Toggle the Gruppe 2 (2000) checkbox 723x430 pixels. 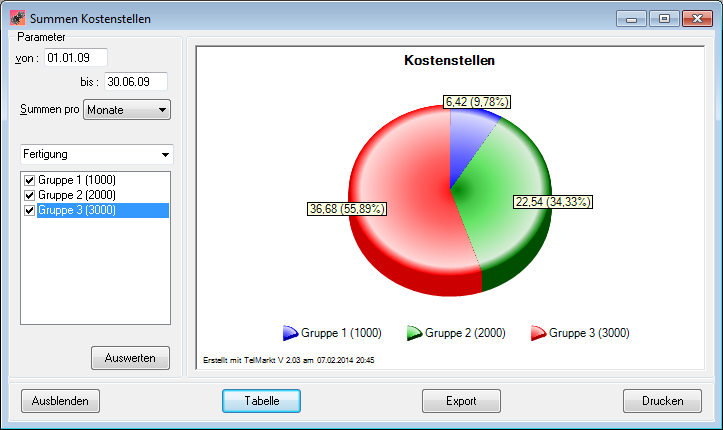pos(29,195)
